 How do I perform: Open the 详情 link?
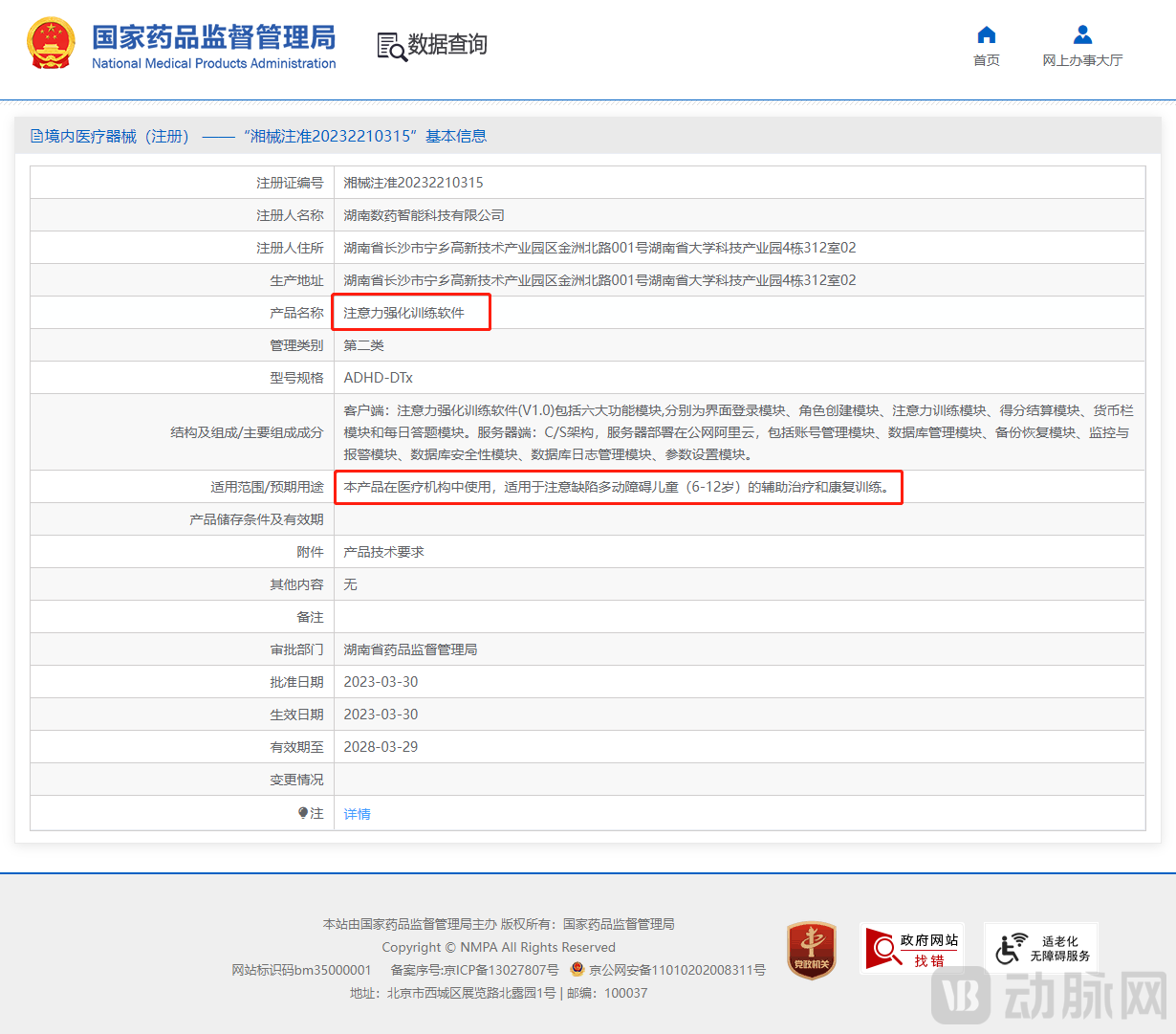[357, 814]
